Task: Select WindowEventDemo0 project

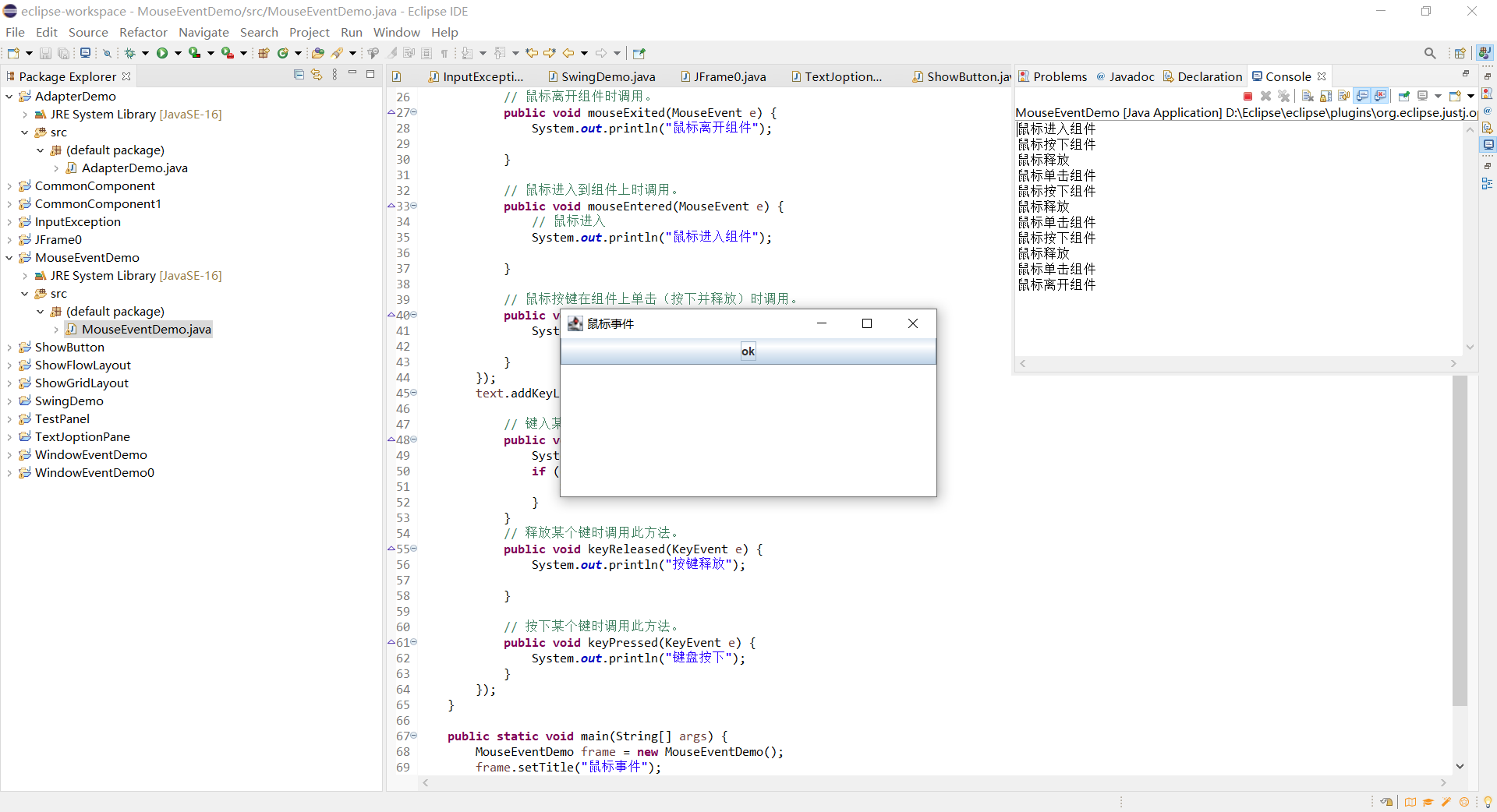Action: click(x=94, y=473)
